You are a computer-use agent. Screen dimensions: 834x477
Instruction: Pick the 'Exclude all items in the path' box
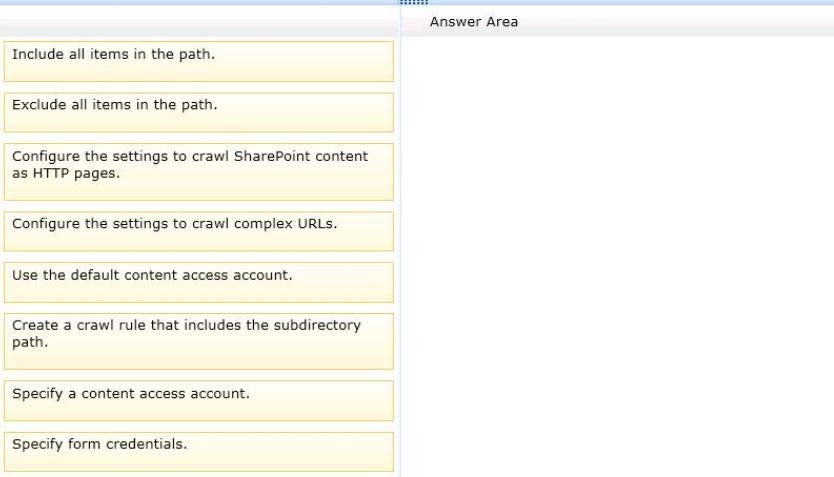click(198, 112)
